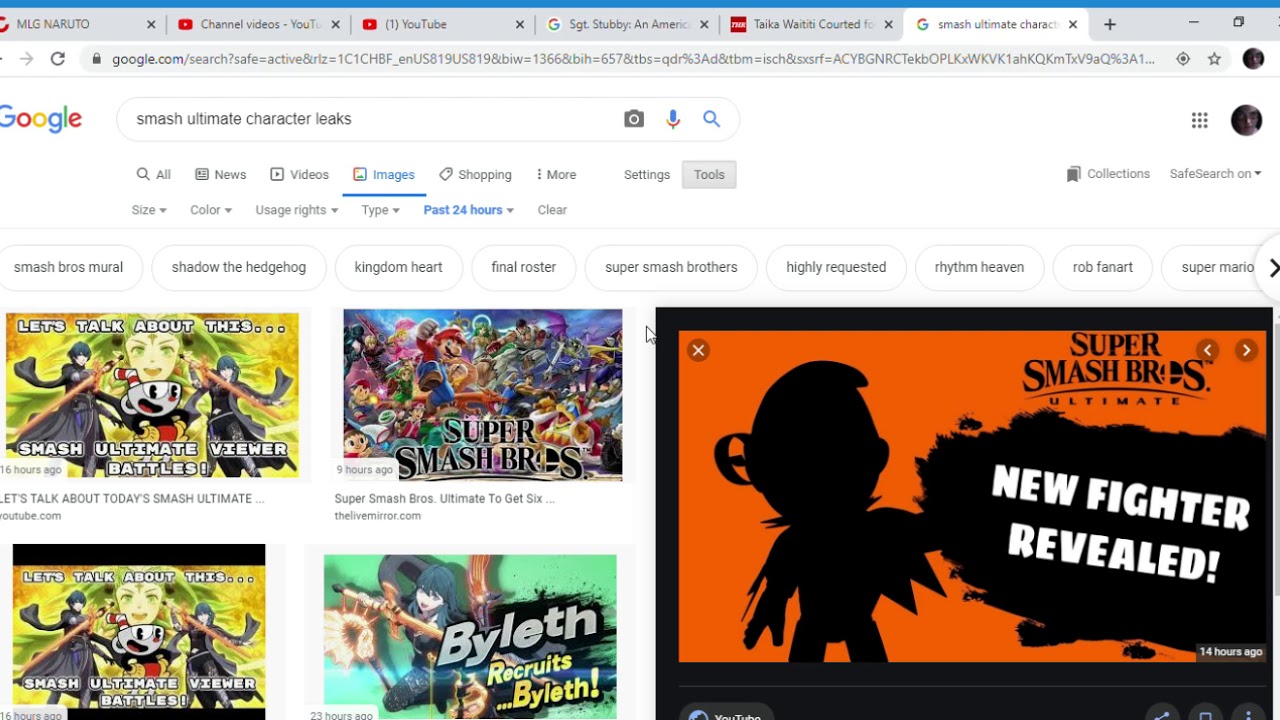Open the SafeSearch on dropdown
1280x720 pixels.
pos(1215,174)
